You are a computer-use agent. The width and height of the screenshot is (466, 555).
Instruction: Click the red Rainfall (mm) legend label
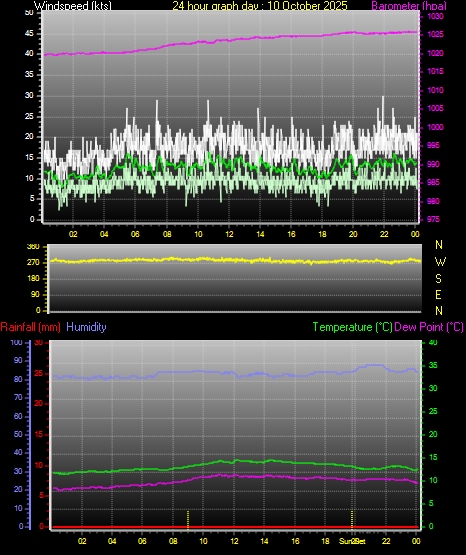click(30, 327)
